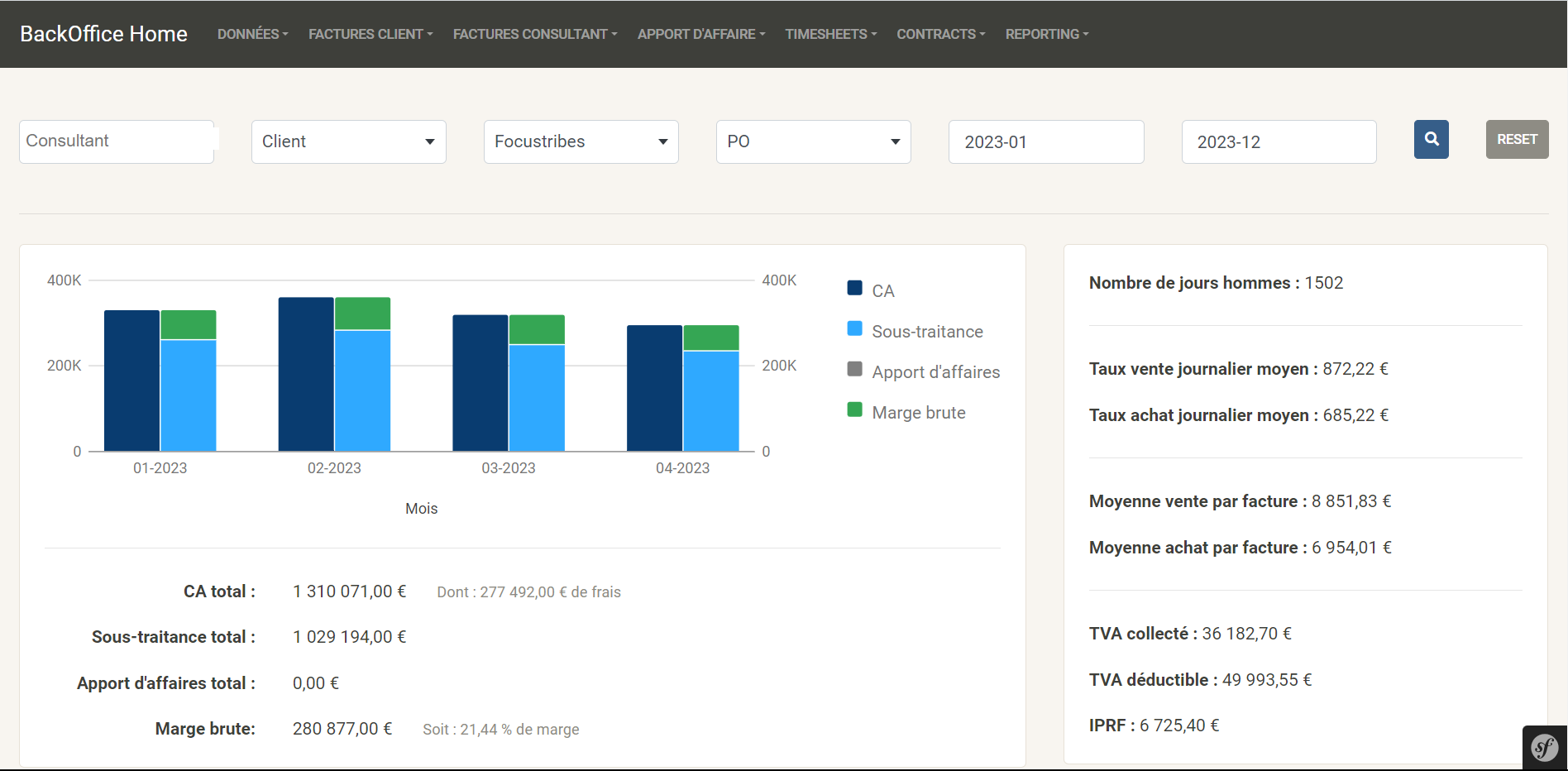Toggle the Sous-traitance legend swatch
The width and height of the screenshot is (1568, 771).
[x=855, y=328]
